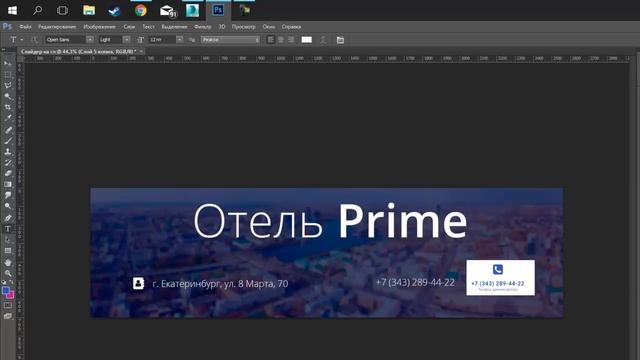Toggle Quick Mask mode

point(8,305)
